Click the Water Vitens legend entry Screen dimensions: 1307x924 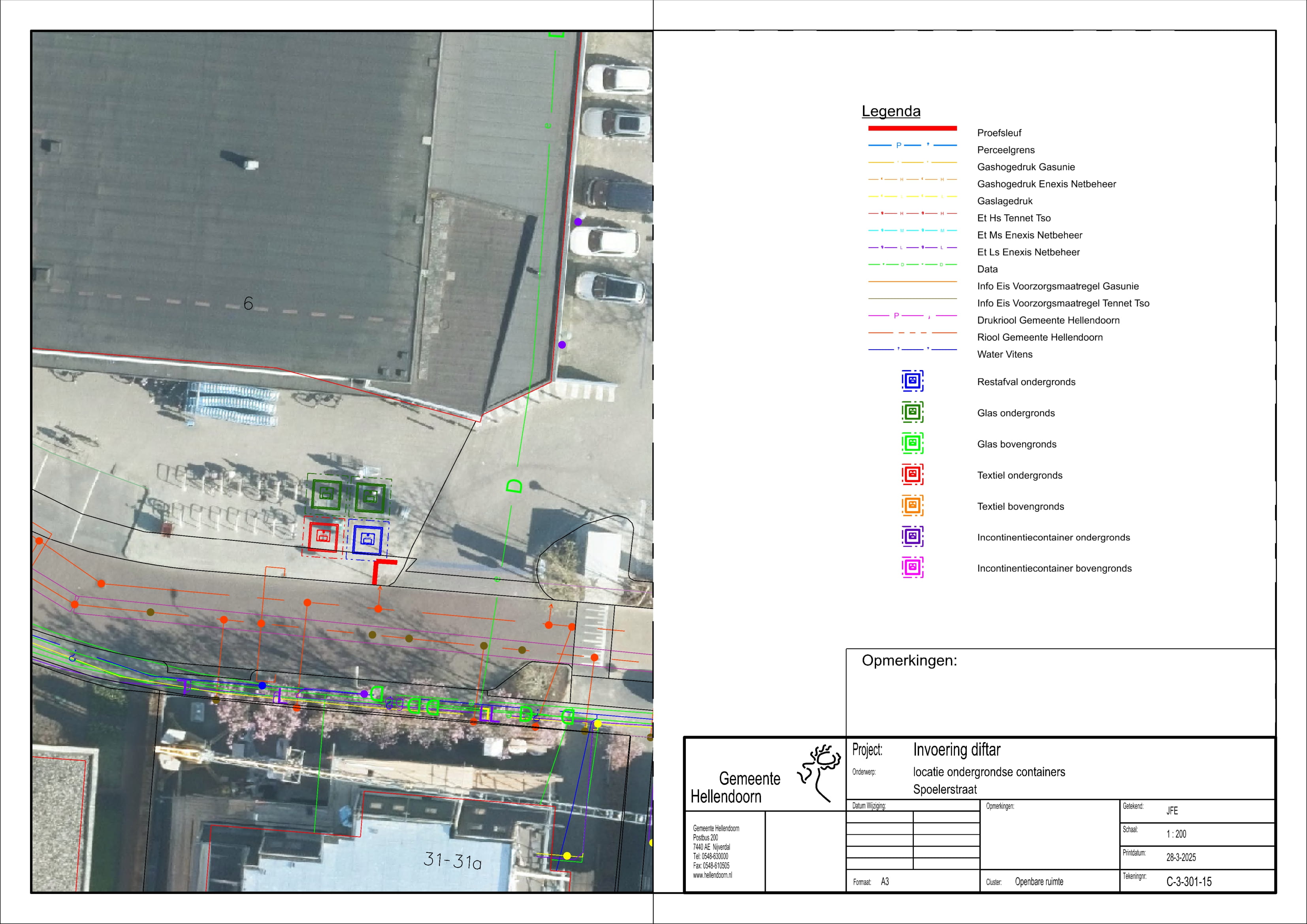[1004, 354]
